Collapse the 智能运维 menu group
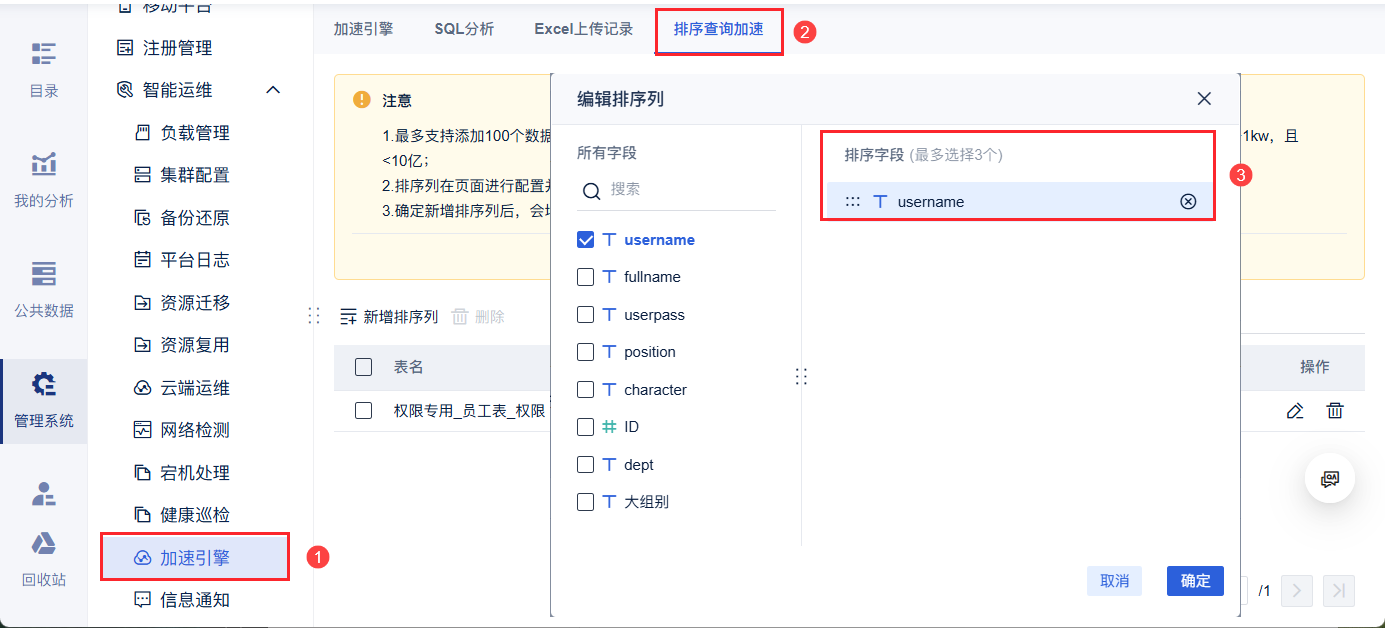Viewport: 1385px width, 628px height. coord(273,90)
